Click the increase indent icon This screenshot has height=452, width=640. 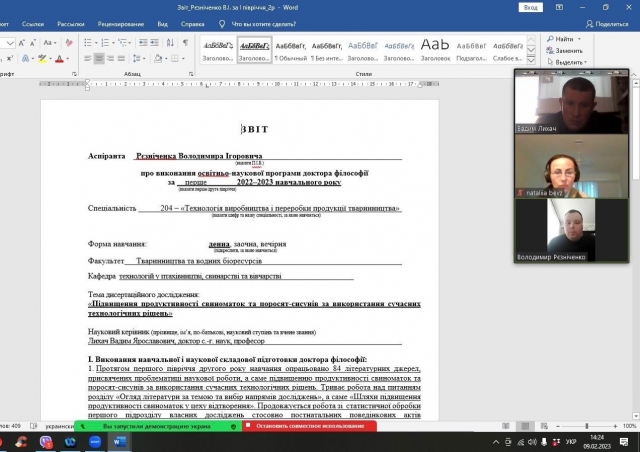pyautogui.click(x=152, y=42)
